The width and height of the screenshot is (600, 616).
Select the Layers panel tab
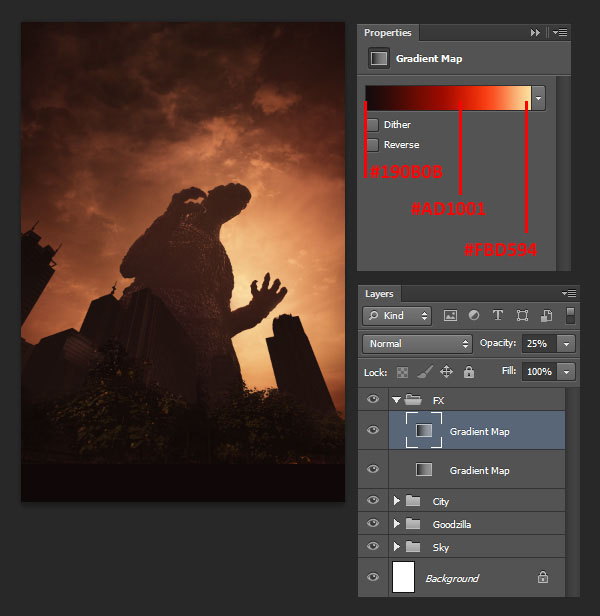click(x=379, y=293)
